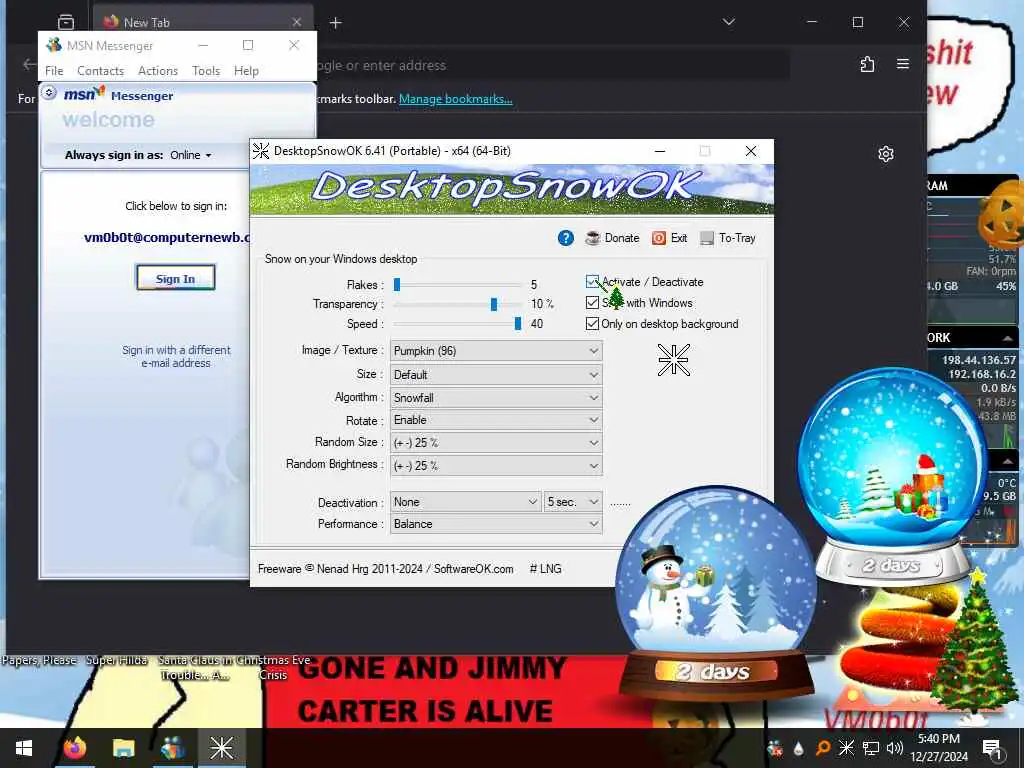Open the network tray icon

871,748
